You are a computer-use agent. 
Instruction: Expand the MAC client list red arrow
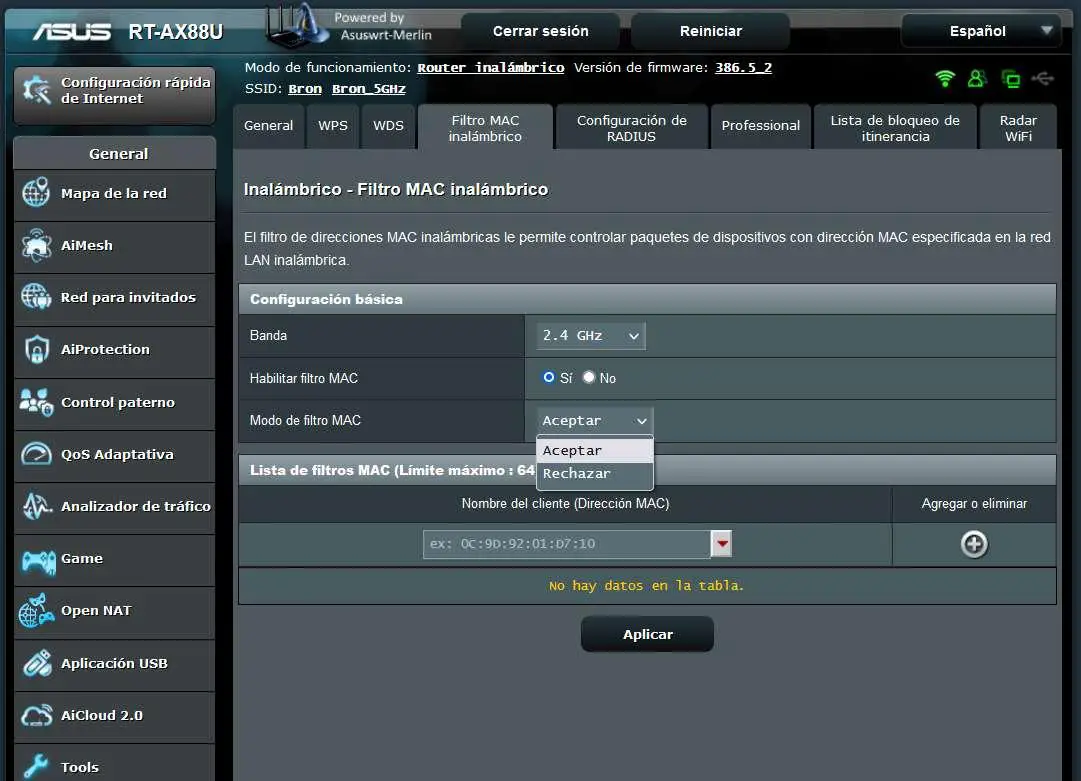[x=721, y=544]
